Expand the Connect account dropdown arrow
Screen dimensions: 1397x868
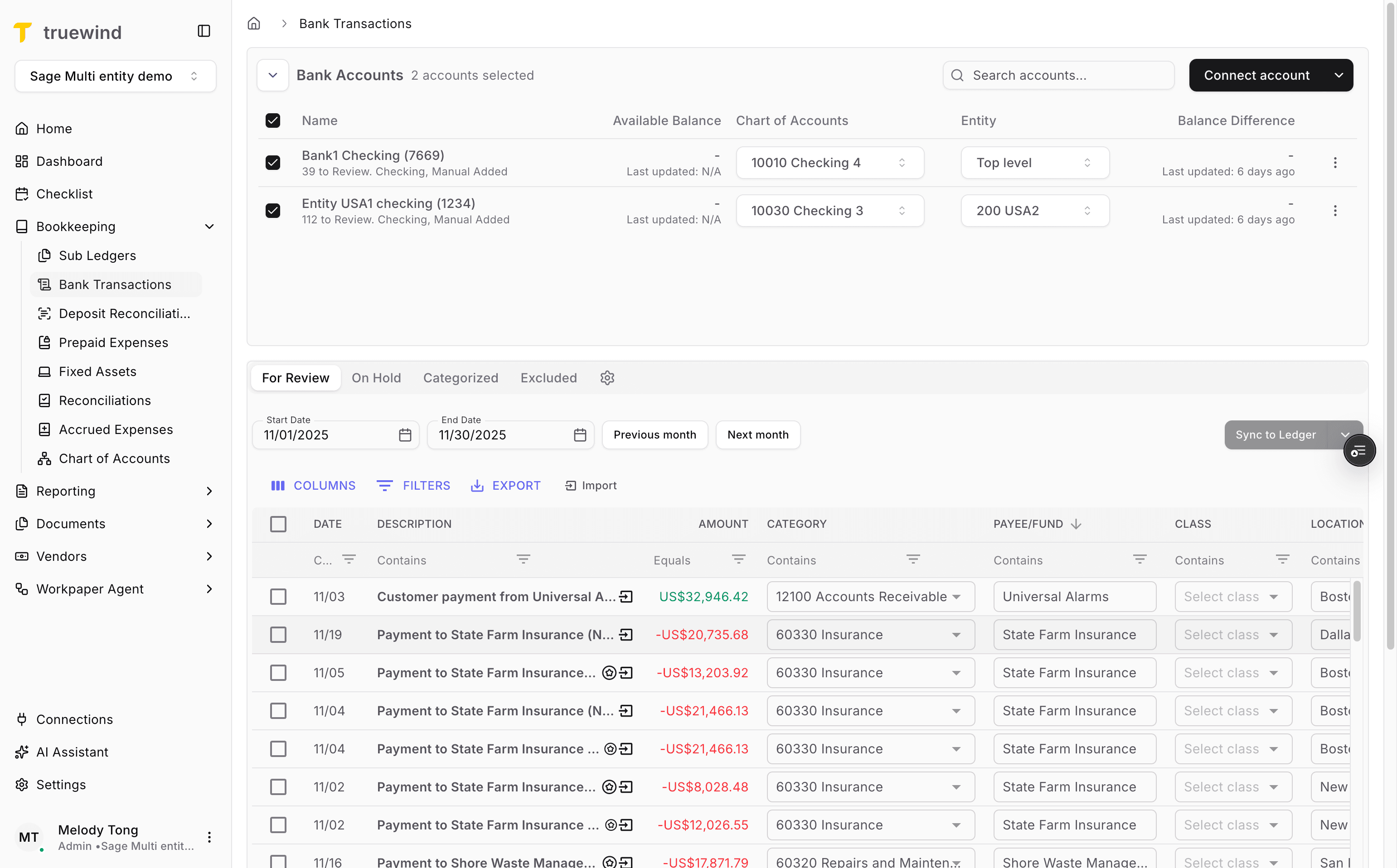(x=1339, y=75)
